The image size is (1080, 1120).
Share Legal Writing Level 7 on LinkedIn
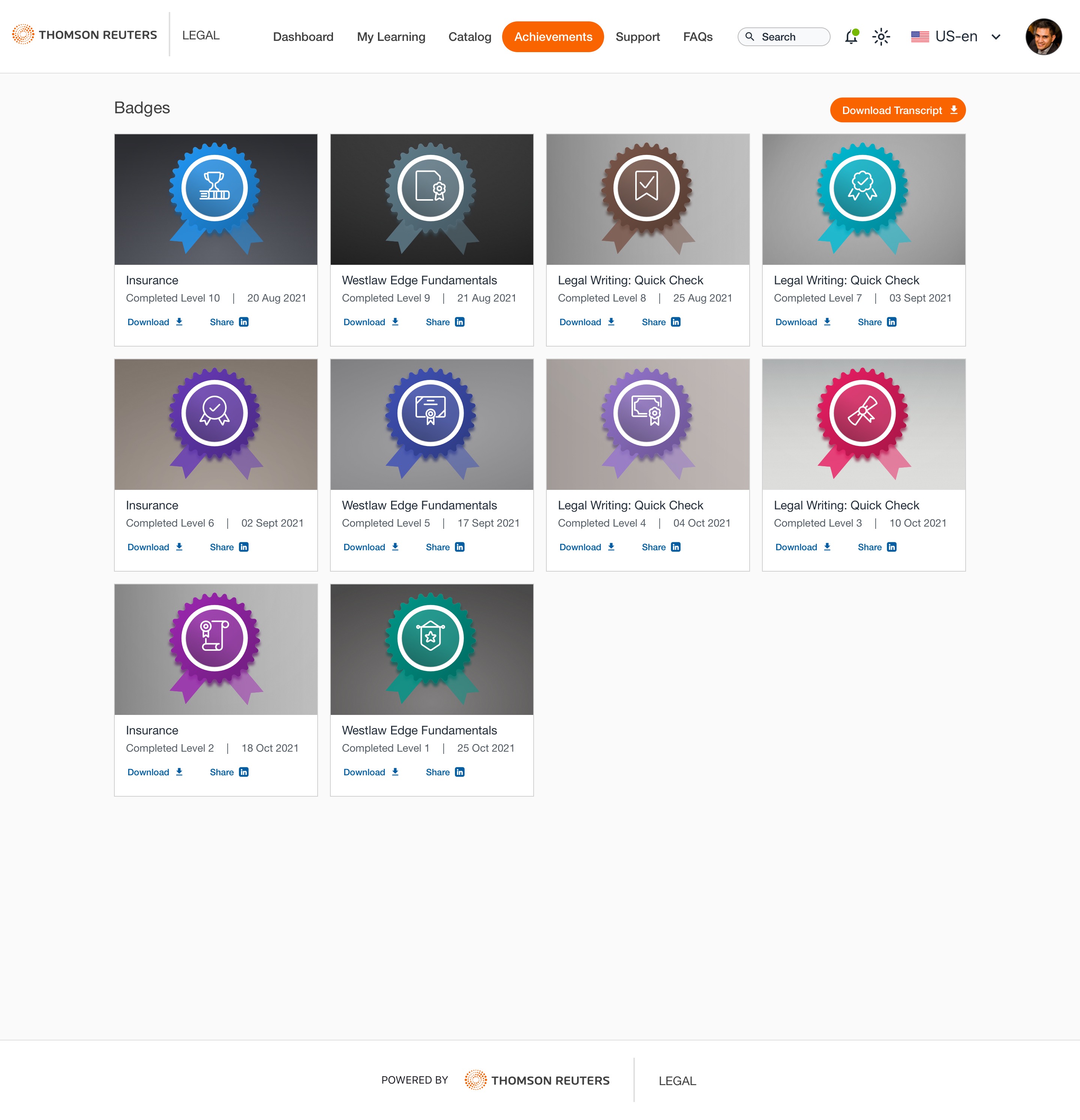[x=877, y=322]
